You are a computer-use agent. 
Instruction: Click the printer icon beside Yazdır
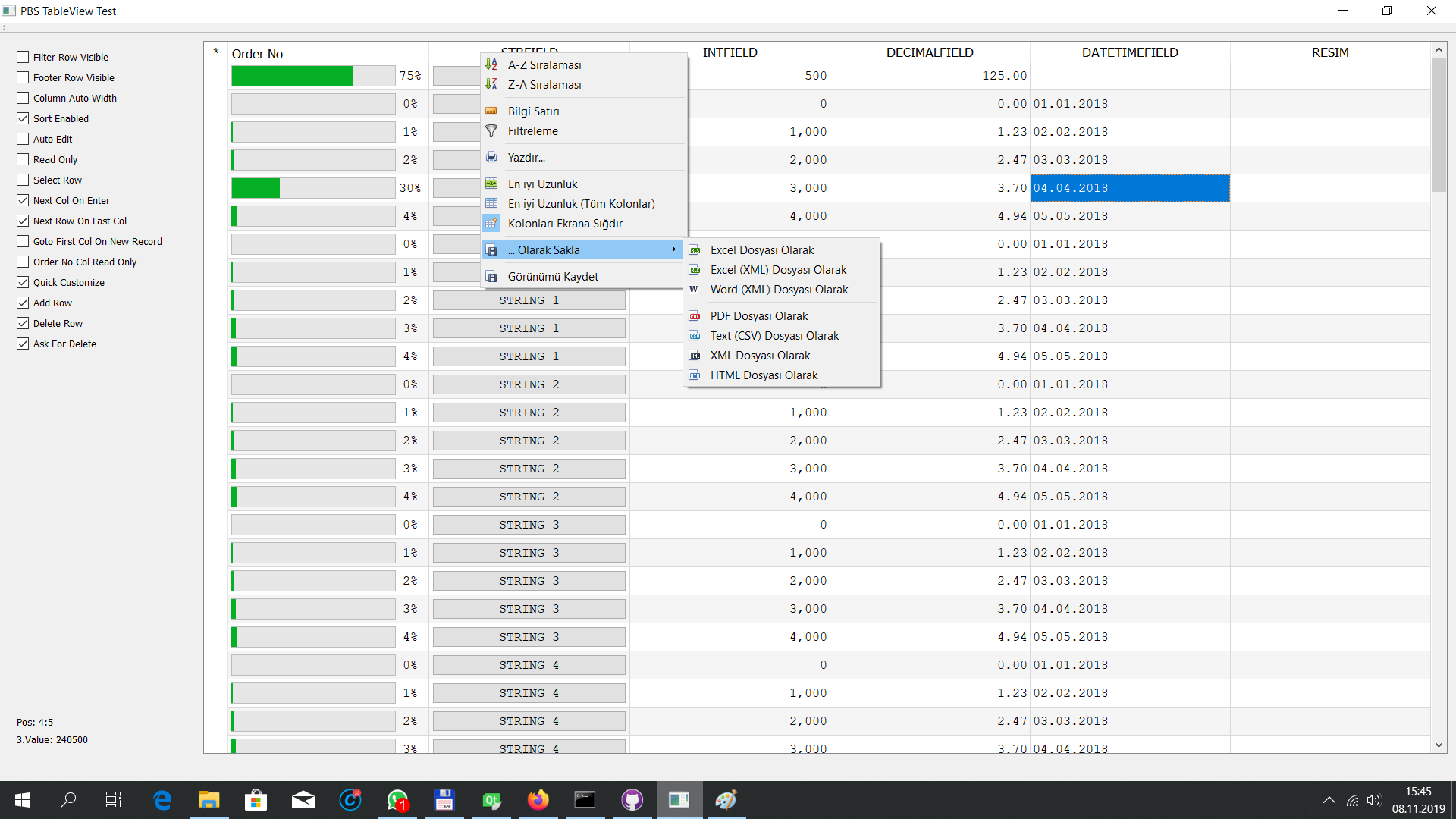491,157
